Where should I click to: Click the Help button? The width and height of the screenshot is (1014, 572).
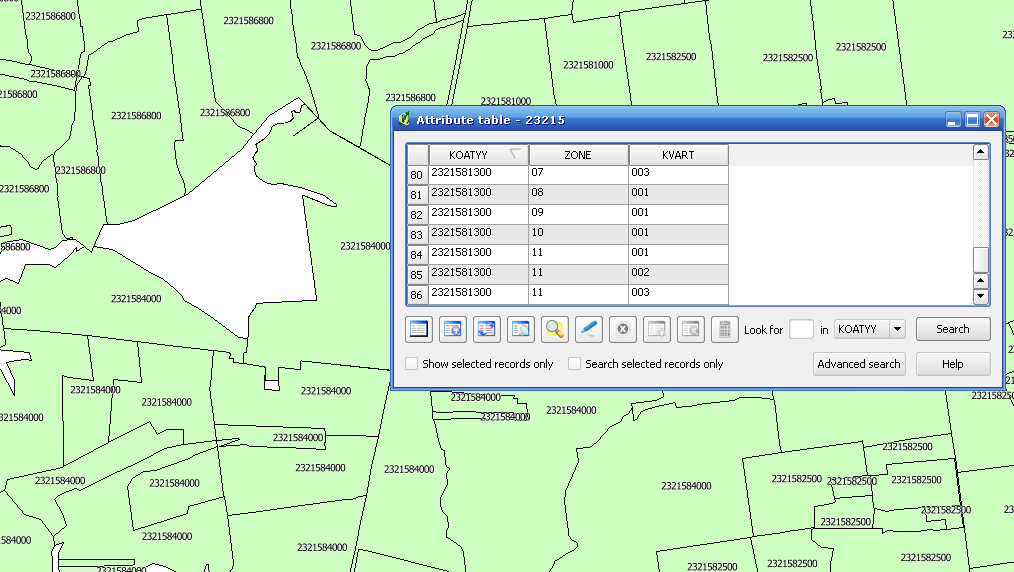tap(952, 364)
